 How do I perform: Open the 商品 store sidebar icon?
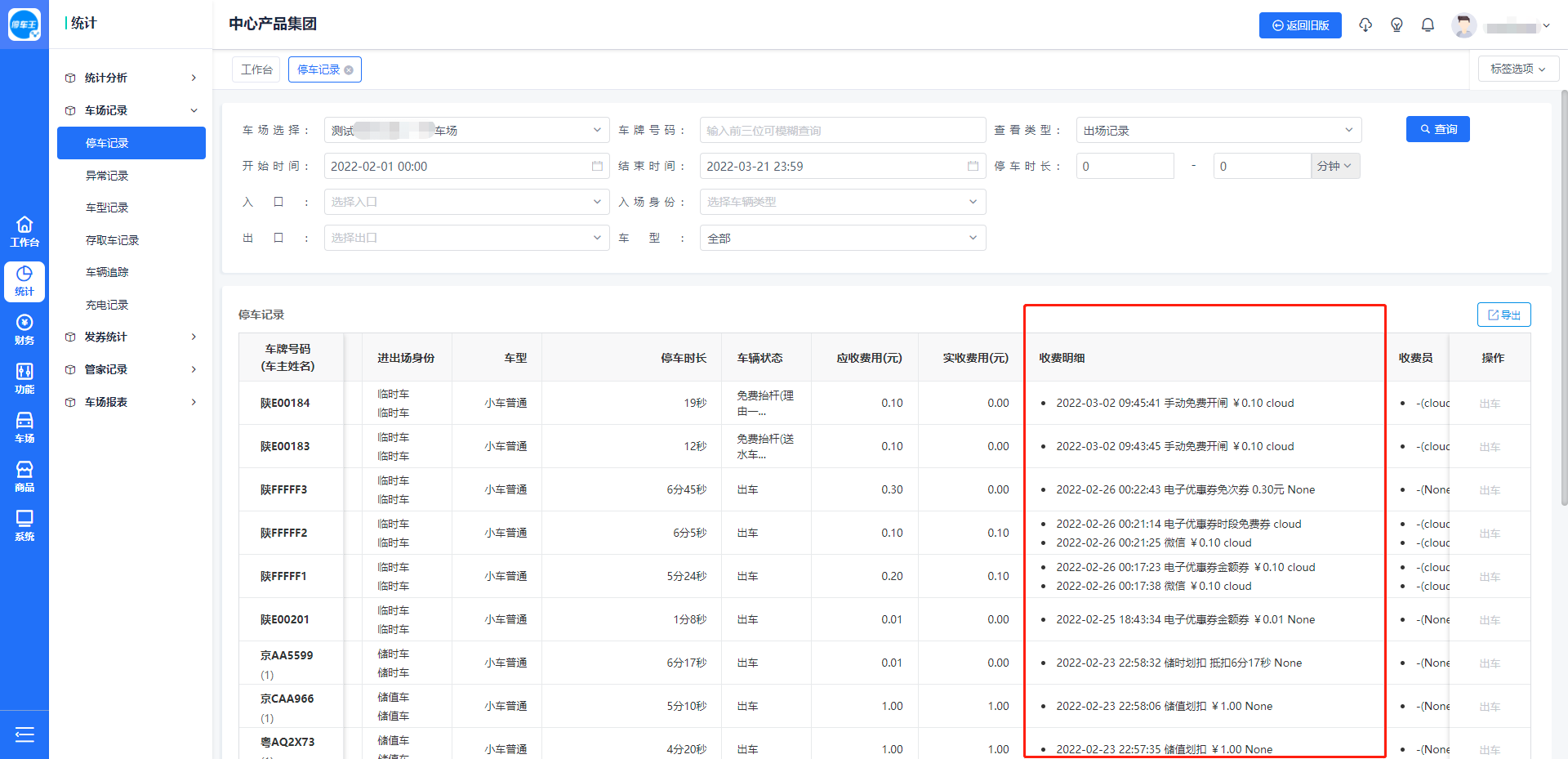pos(24,476)
